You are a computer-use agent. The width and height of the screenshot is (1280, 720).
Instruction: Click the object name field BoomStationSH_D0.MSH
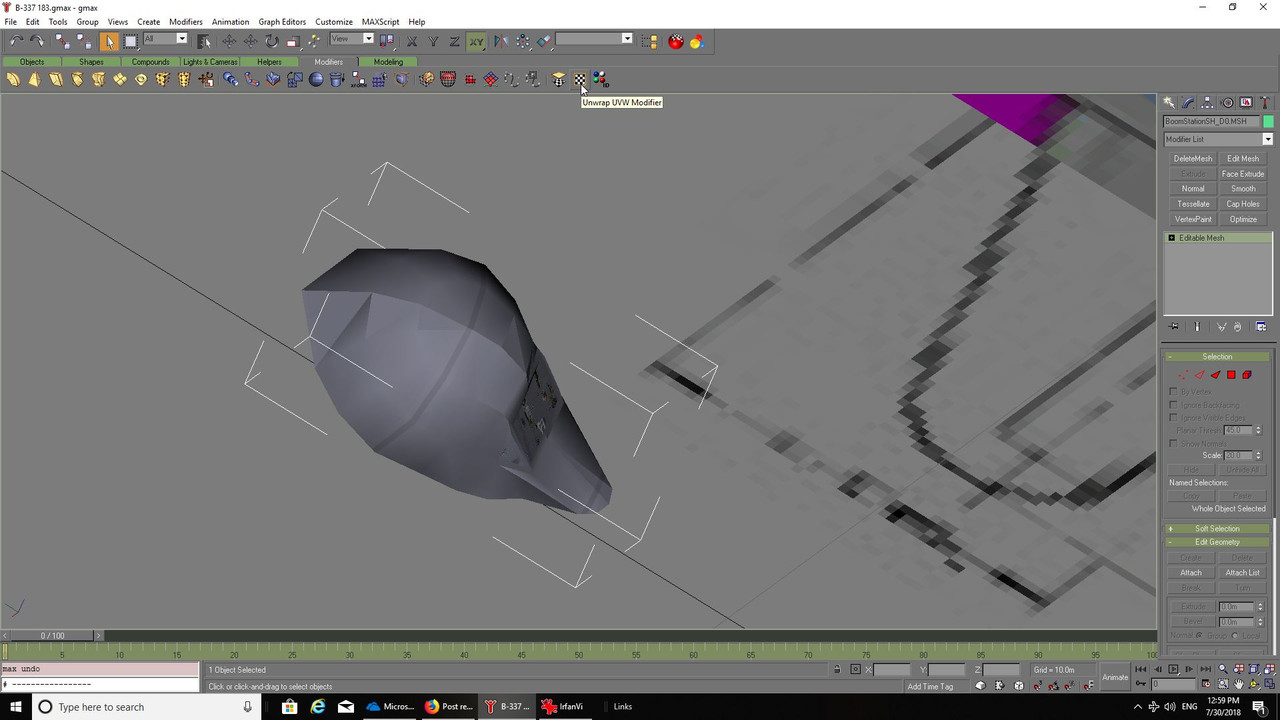coord(1211,121)
